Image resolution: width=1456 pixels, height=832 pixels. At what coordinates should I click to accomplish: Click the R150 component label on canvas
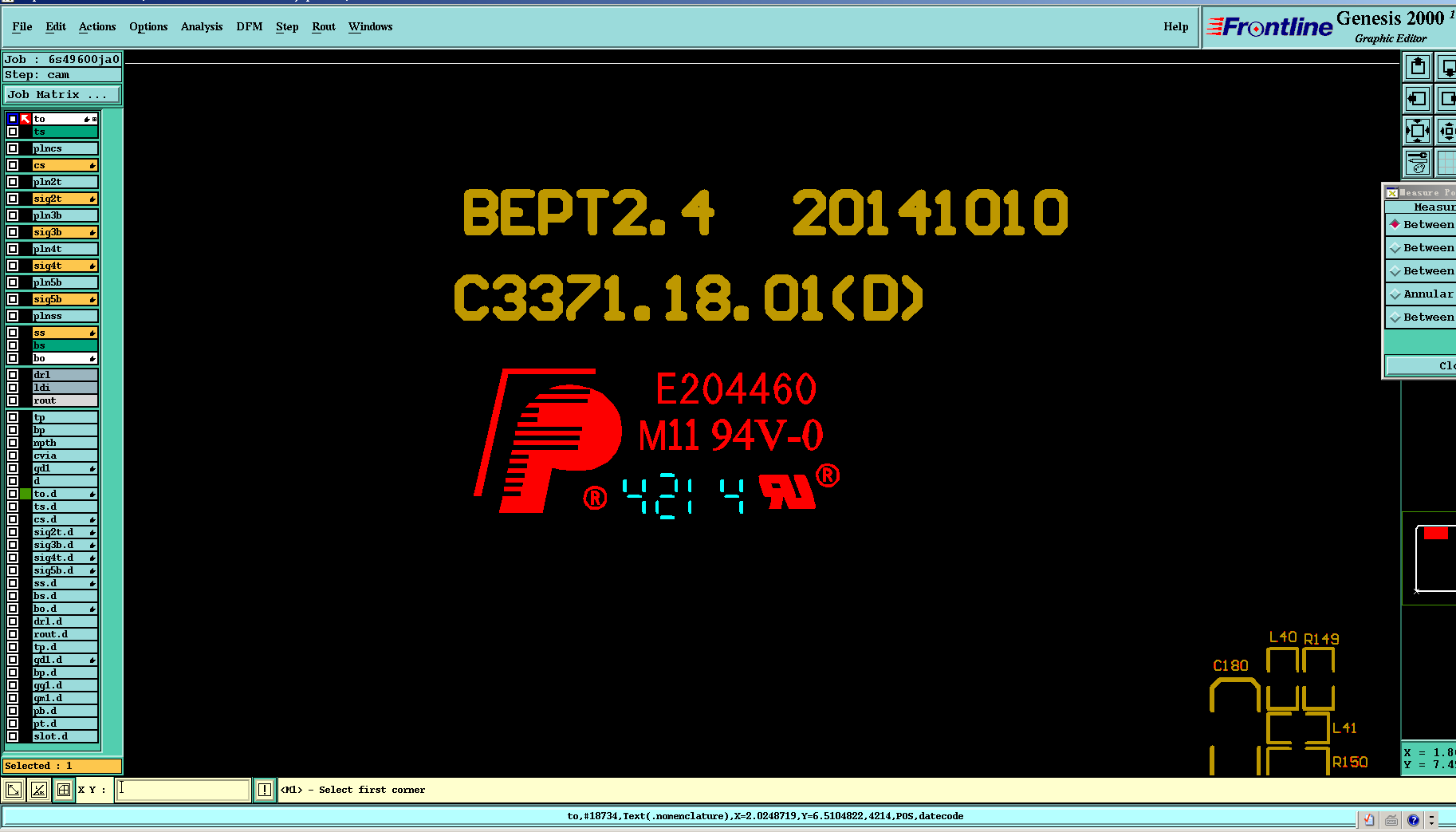1350,762
